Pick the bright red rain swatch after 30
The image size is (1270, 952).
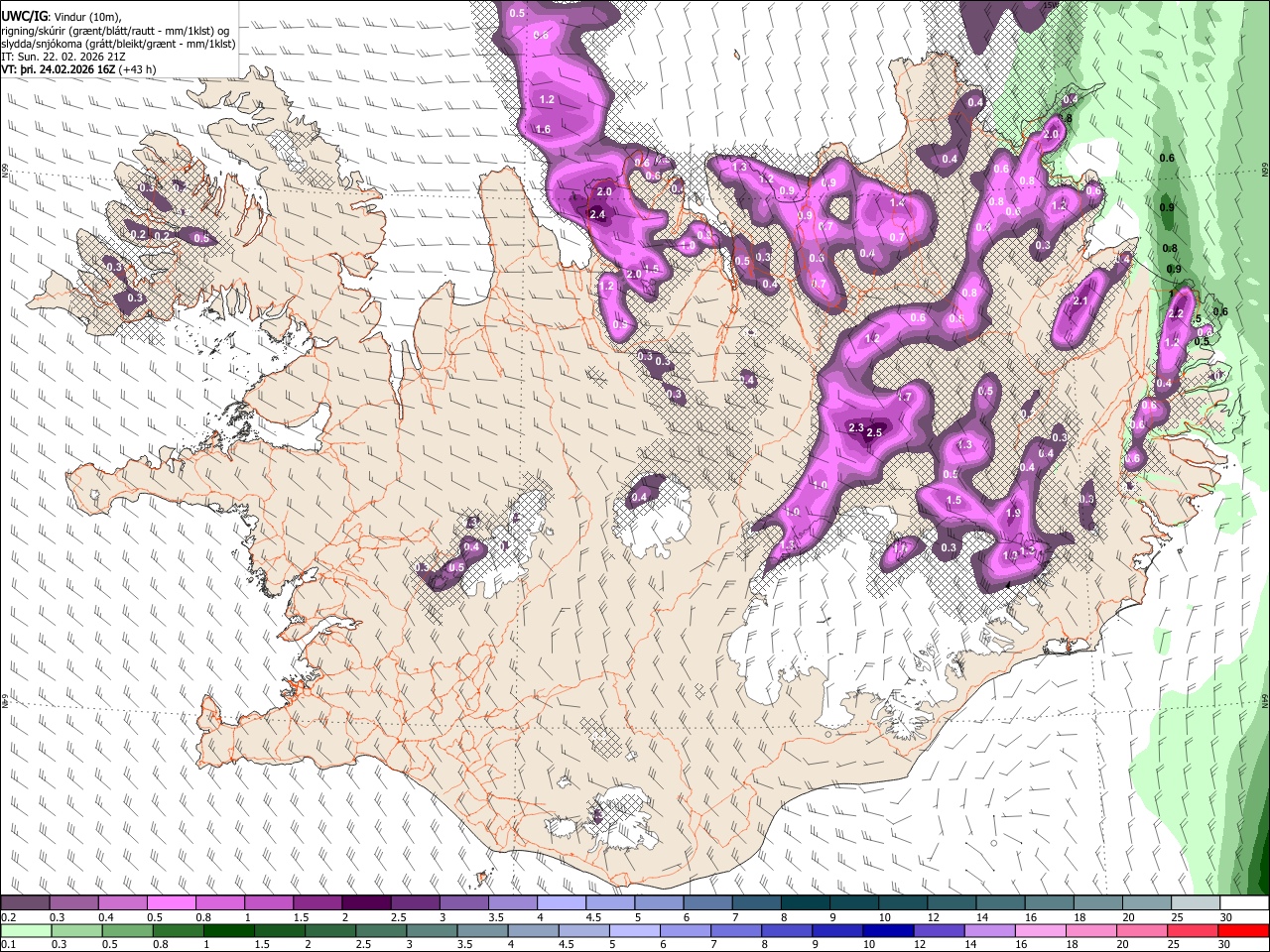[1243, 930]
